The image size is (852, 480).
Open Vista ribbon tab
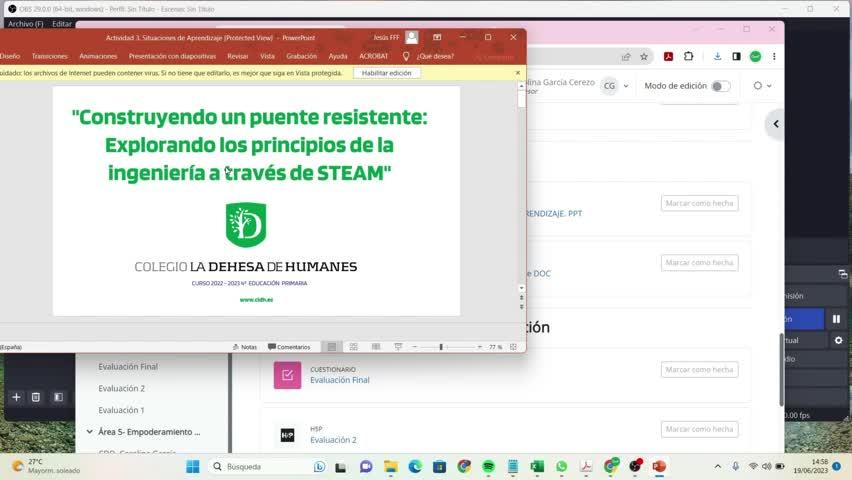[x=267, y=56]
